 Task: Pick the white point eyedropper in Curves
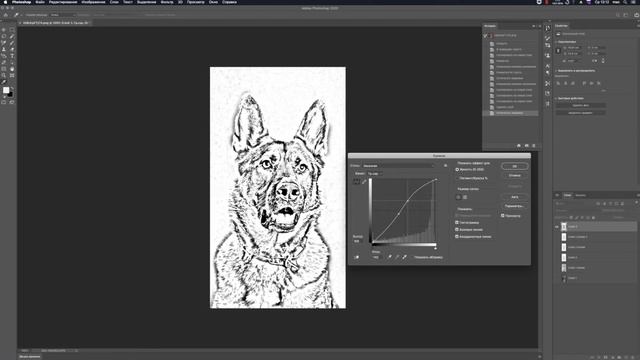404,257
